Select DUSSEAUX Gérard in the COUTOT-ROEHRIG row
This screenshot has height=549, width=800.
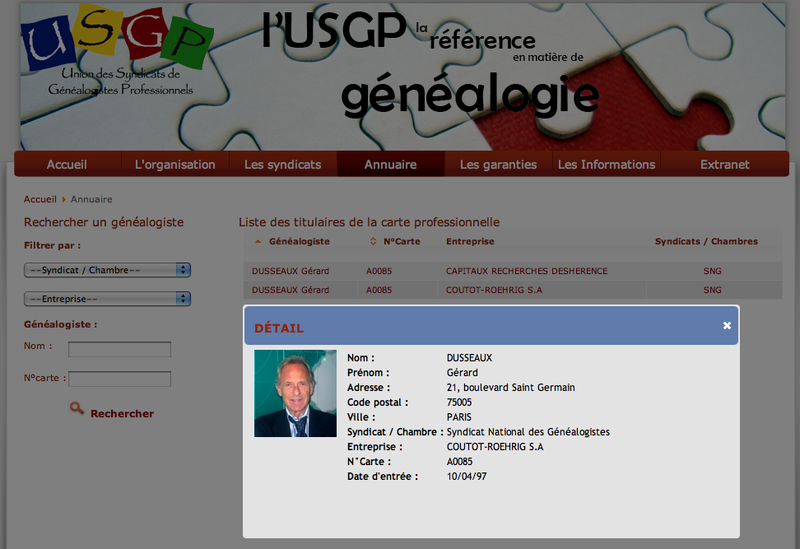click(290, 290)
